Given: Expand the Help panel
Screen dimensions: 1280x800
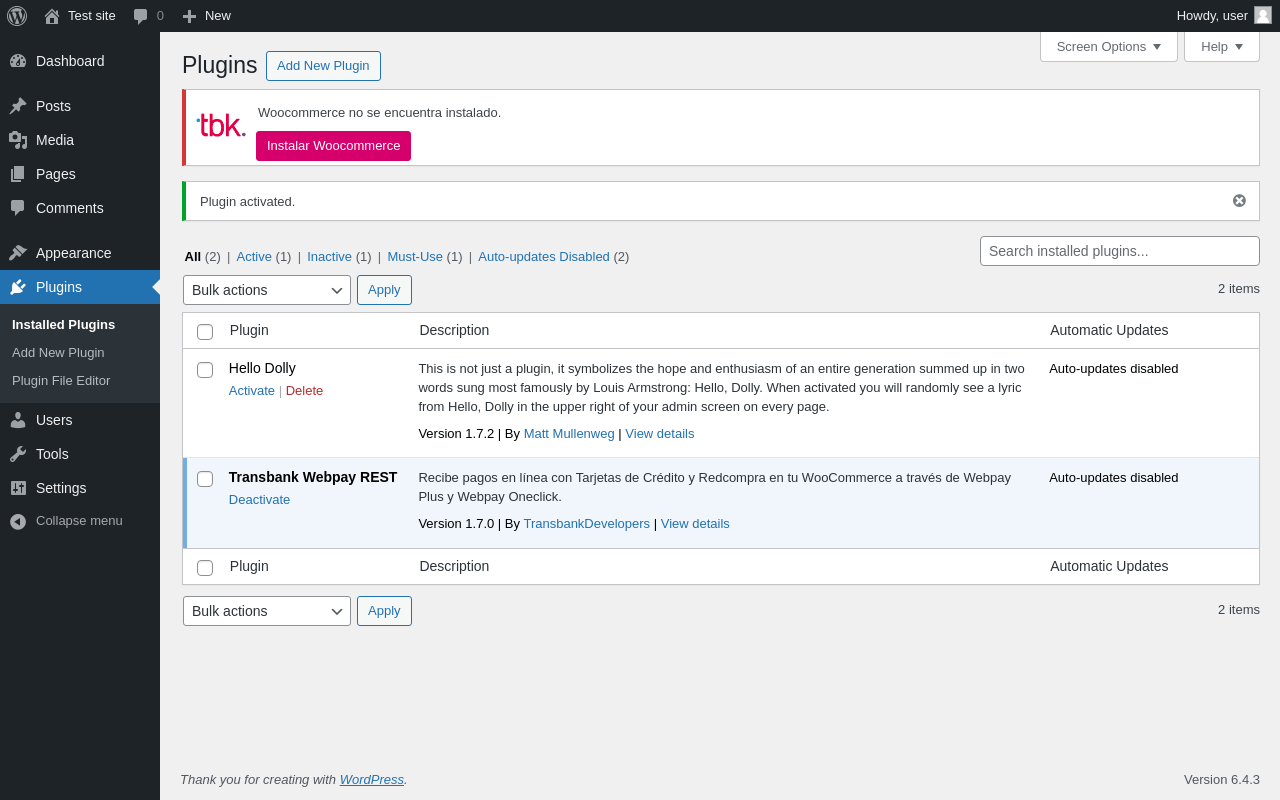Looking at the screenshot, I should 1222,46.
